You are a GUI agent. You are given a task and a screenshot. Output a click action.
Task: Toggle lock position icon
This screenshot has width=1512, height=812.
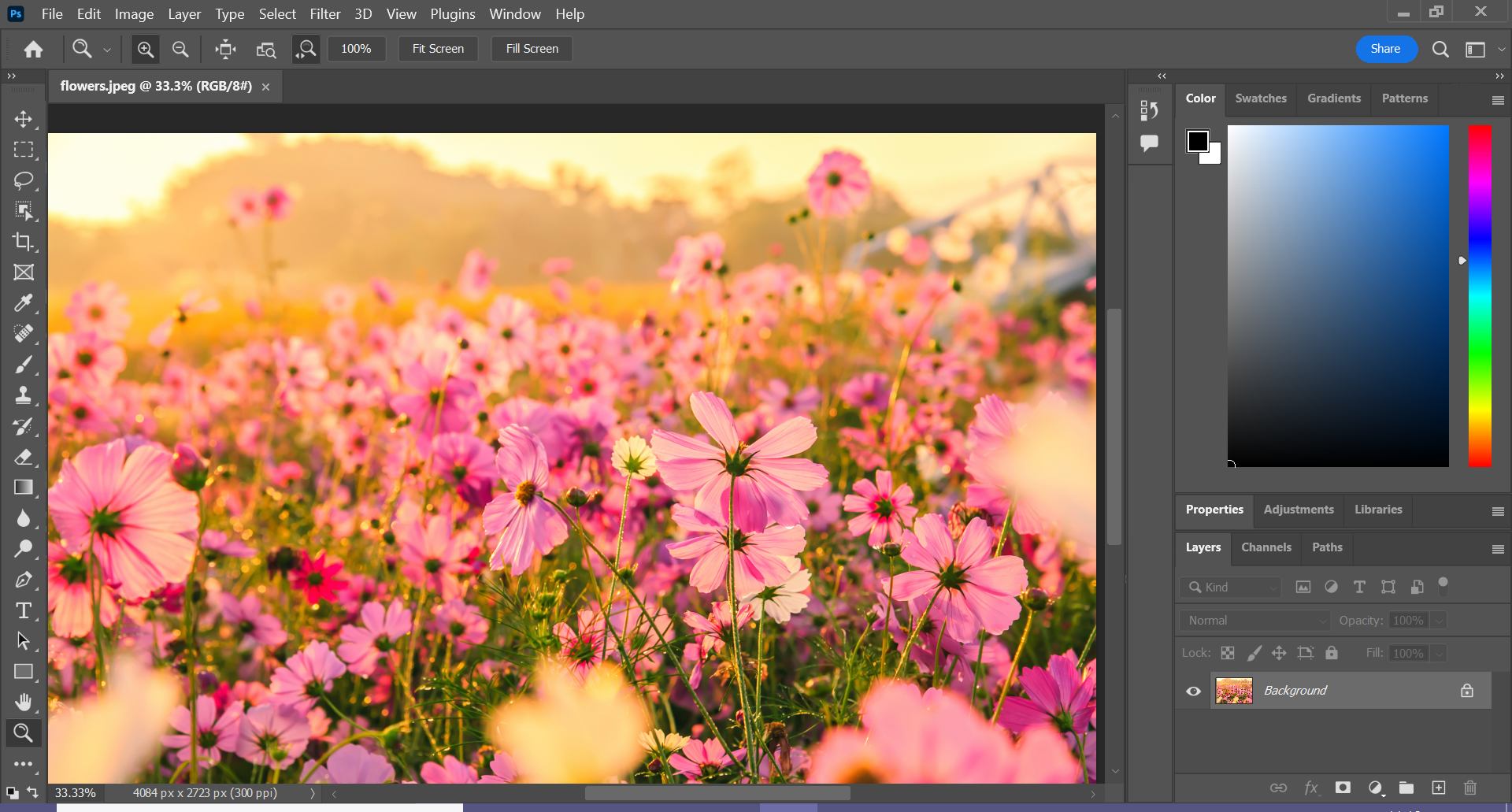(x=1279, y=653)
